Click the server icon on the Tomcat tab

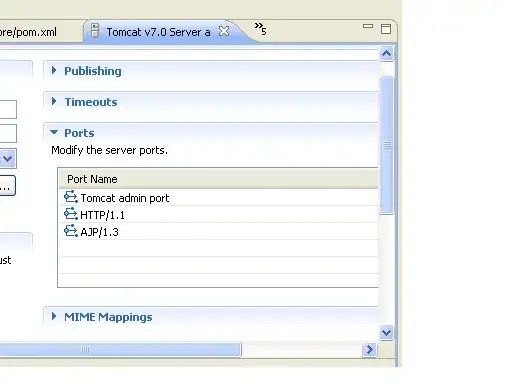(x=95, y=31)
